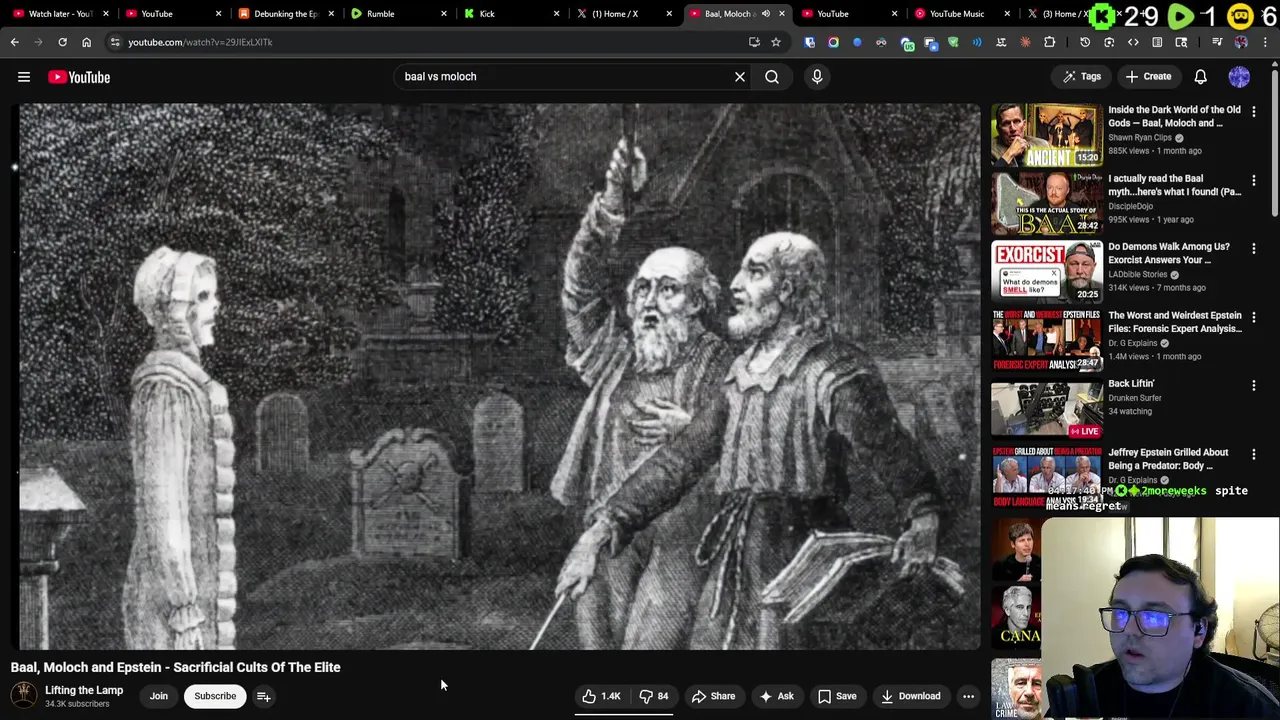This screenshot has width=1280, height=720.
Task: Open 'Do Demons Walk Among Us?' thumbnail
Action: pos(1046,271)
